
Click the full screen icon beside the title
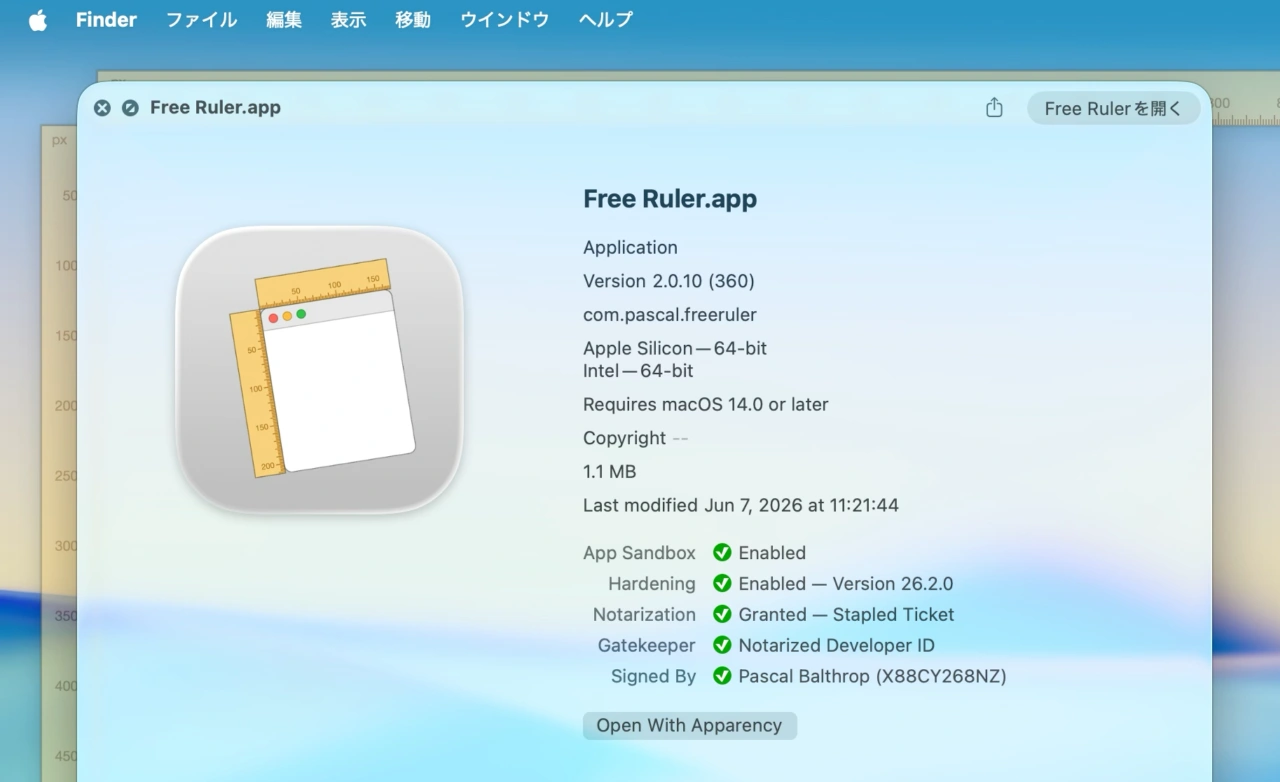click(x=130, y=108)
